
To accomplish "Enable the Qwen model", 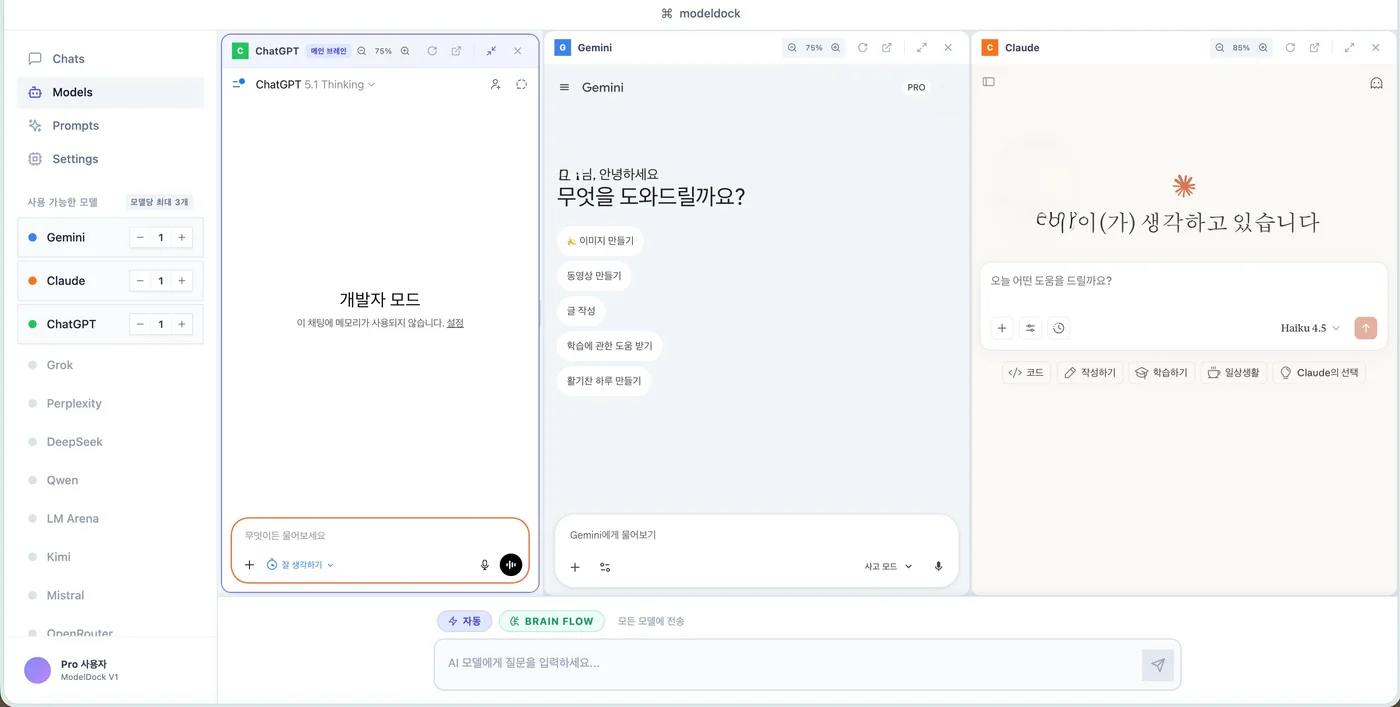I will click(x=110, y=480).
